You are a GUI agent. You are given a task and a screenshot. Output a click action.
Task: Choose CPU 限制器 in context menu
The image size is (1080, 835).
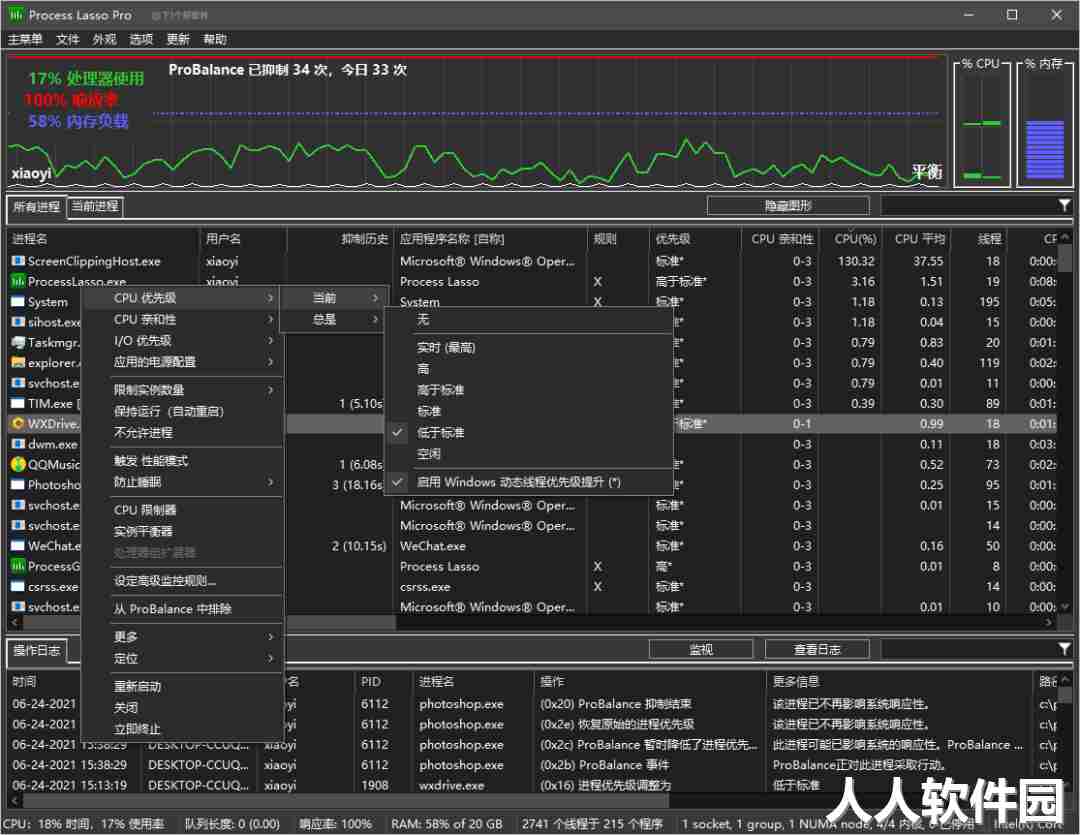tap(183, 510)
